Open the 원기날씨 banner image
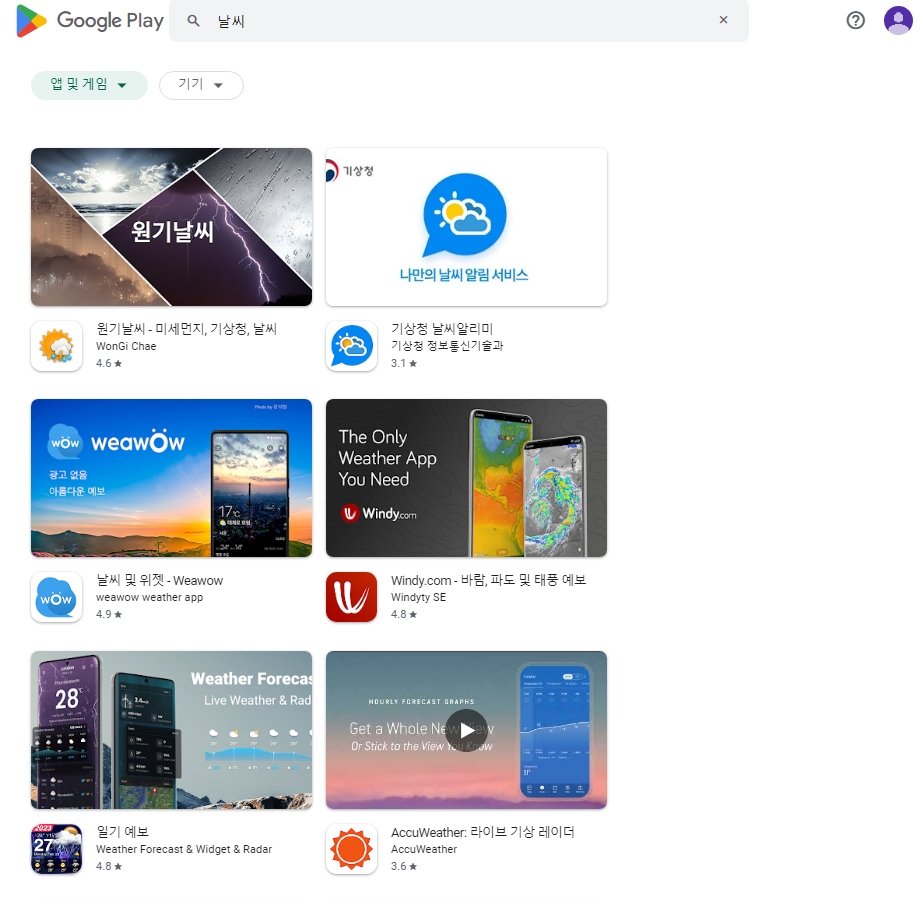Image resolution: width=921 pixels, height=901 pixels. [172, 227]
